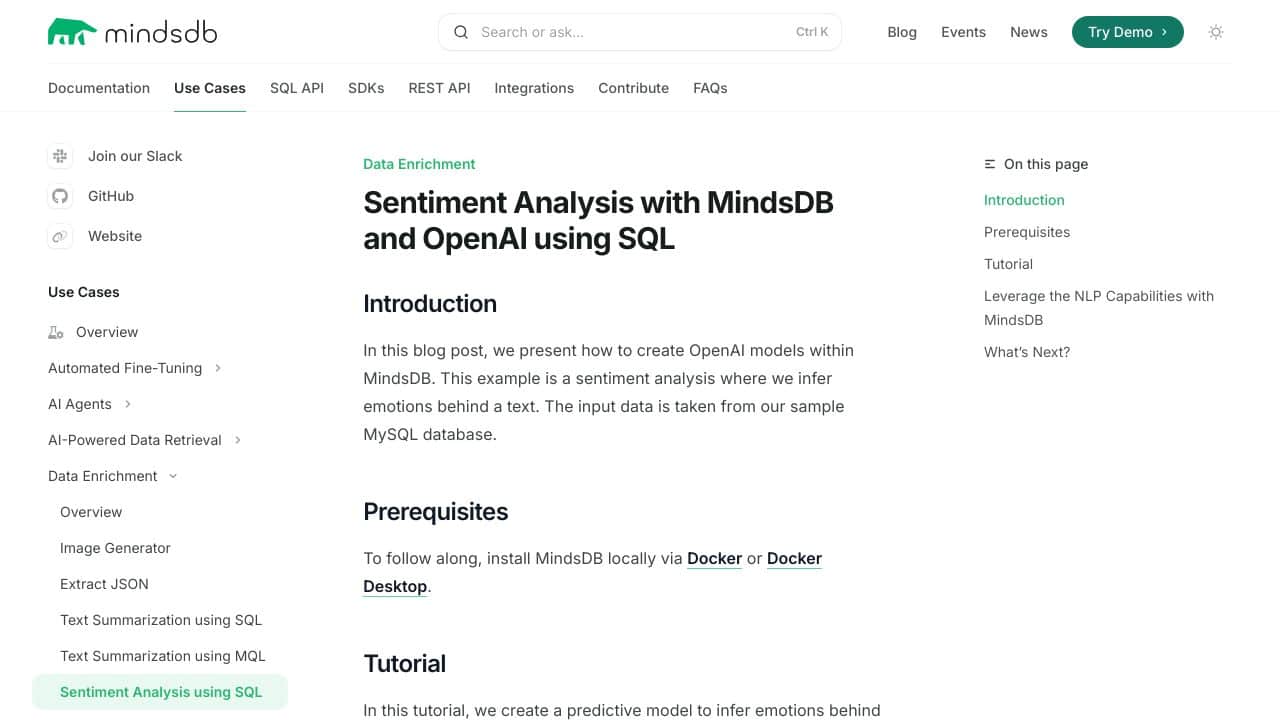Collapse the Data Enrichment chevron
Viewport: 1280px width, 720px height.
pos(173,476)
